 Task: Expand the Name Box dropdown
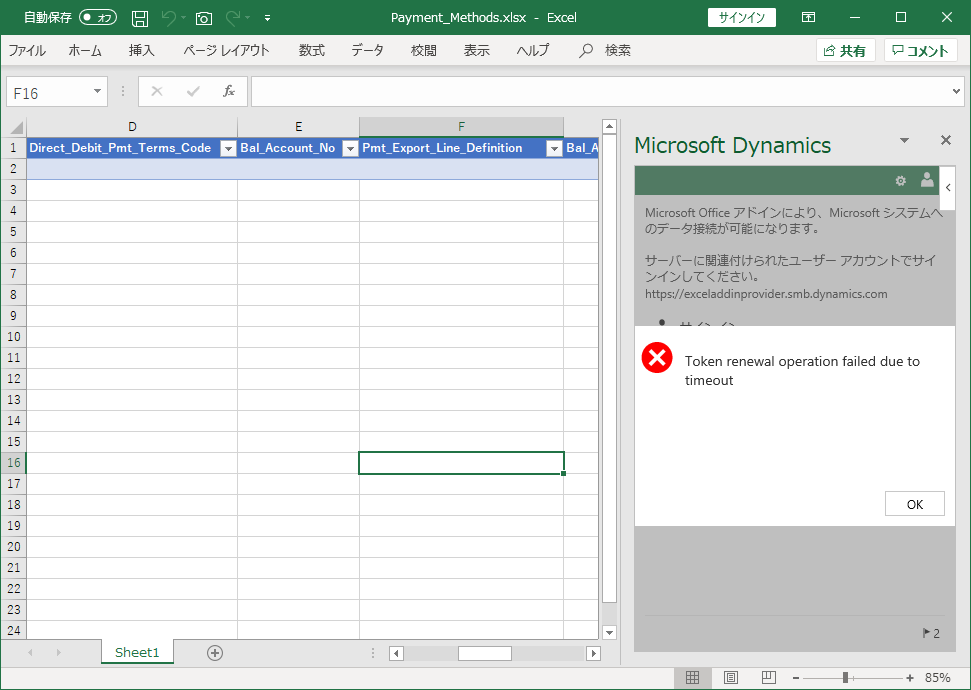97,92
